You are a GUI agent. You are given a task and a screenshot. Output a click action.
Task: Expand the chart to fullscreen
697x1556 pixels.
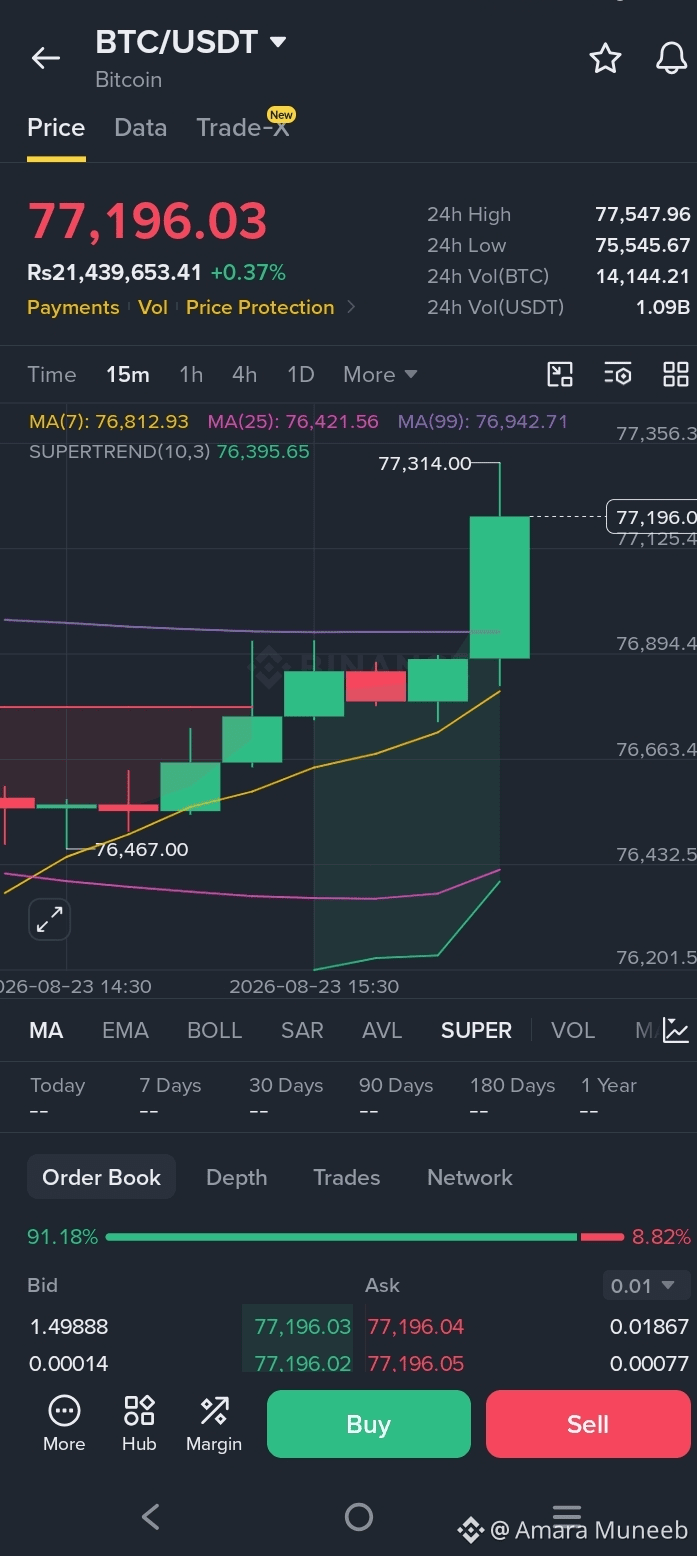[49, 919]
